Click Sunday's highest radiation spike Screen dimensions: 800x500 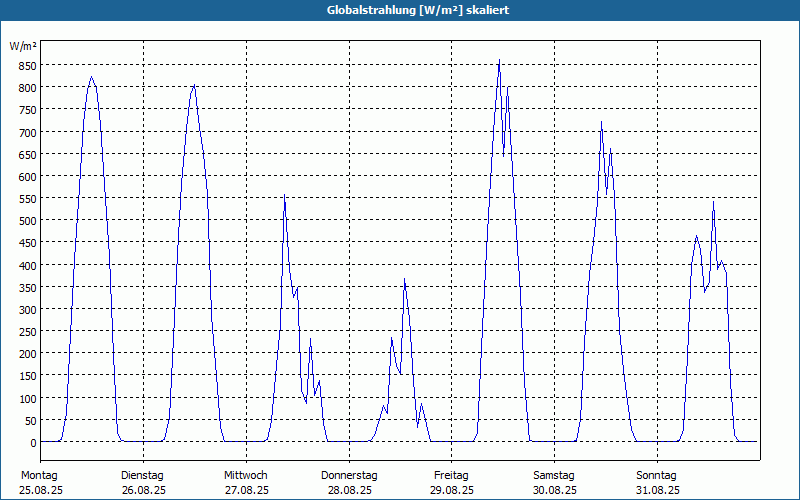713,202
